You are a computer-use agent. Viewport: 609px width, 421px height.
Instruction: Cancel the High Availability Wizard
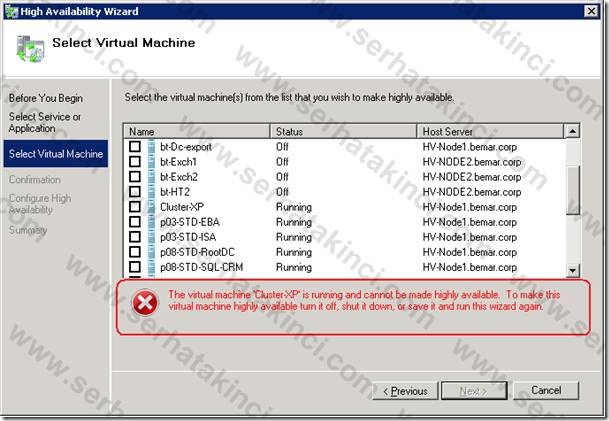click(x=546, y=390)
